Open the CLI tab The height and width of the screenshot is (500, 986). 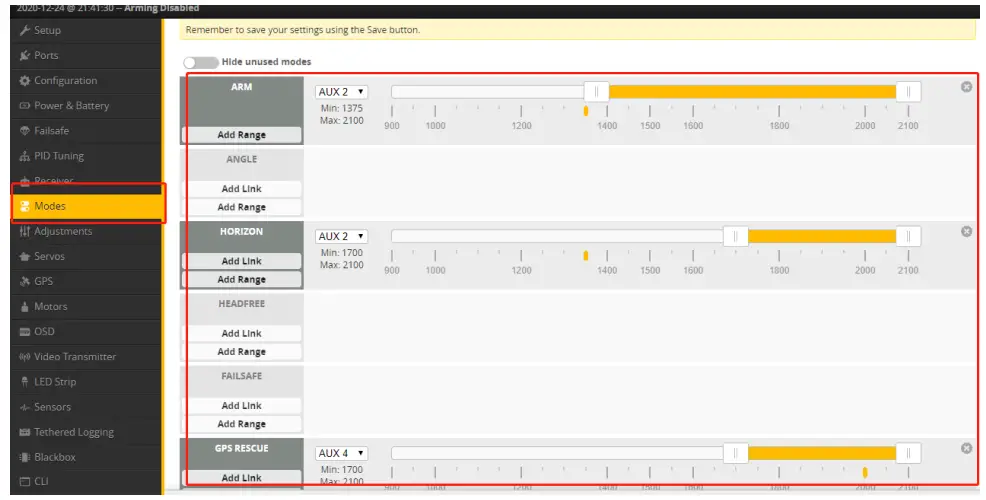[86, 482]
